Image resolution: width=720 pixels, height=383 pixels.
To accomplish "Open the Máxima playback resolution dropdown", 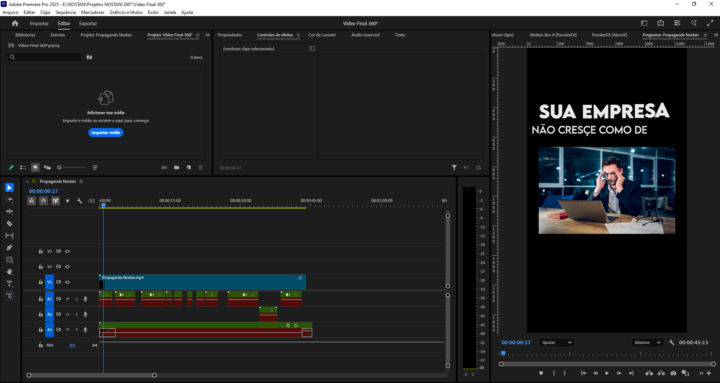I will click(647, 343).
